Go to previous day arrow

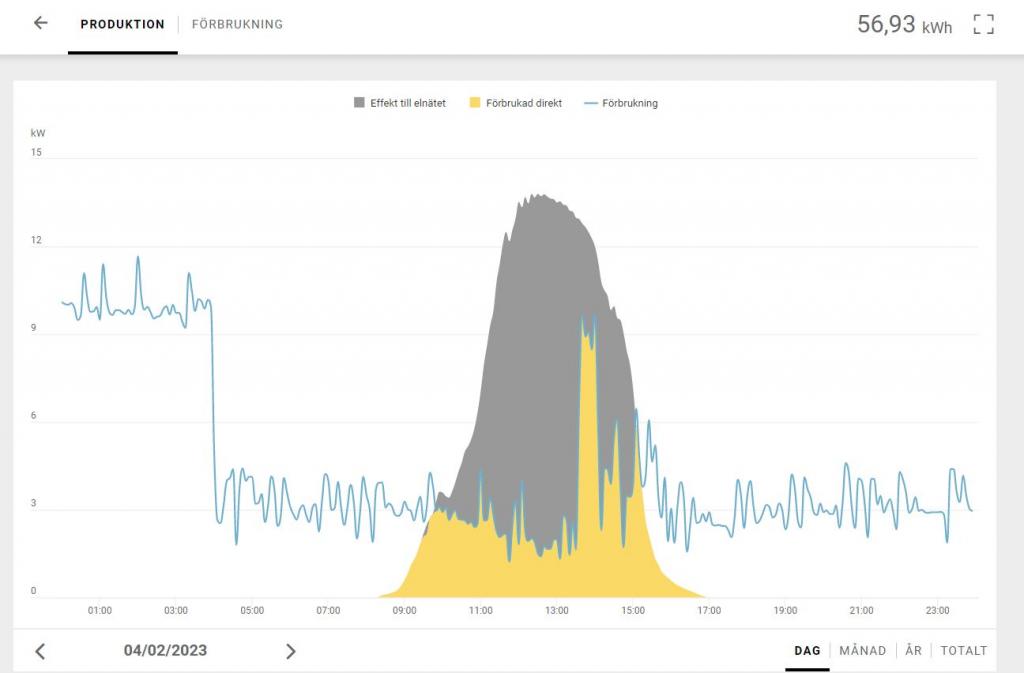coord(40,651)
